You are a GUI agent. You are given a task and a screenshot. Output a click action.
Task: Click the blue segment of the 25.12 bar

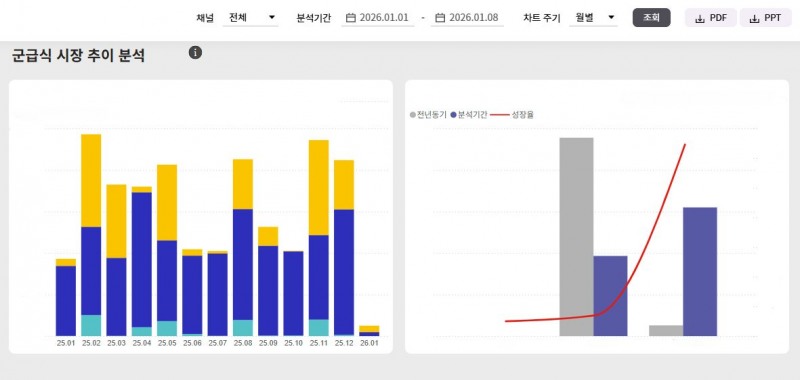click(x=344, y=272)
